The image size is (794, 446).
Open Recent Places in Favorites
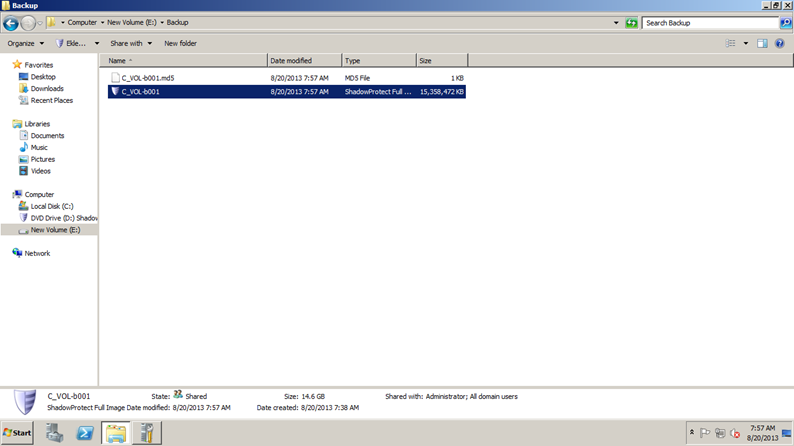click(52, 100)
